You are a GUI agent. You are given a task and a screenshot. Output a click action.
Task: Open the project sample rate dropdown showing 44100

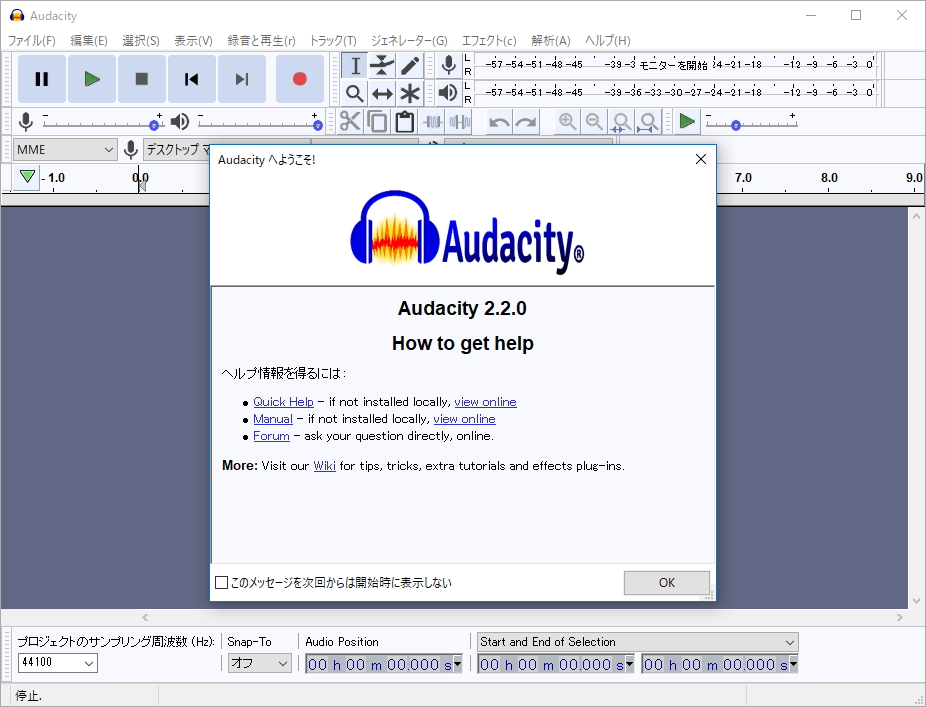click(56, 663)
